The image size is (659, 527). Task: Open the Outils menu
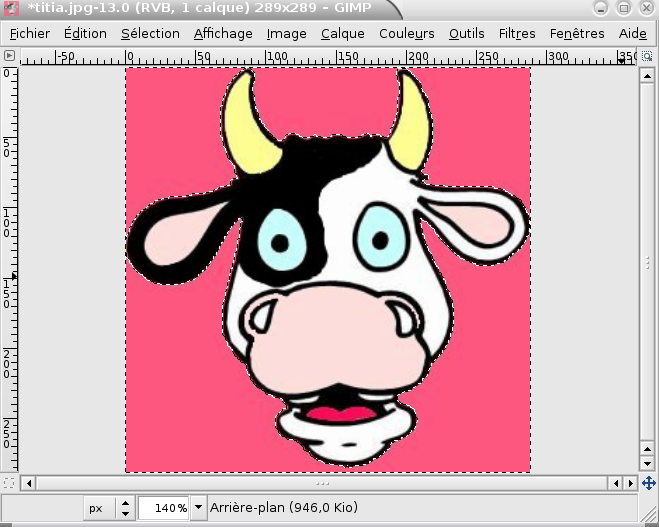[466, 33]
